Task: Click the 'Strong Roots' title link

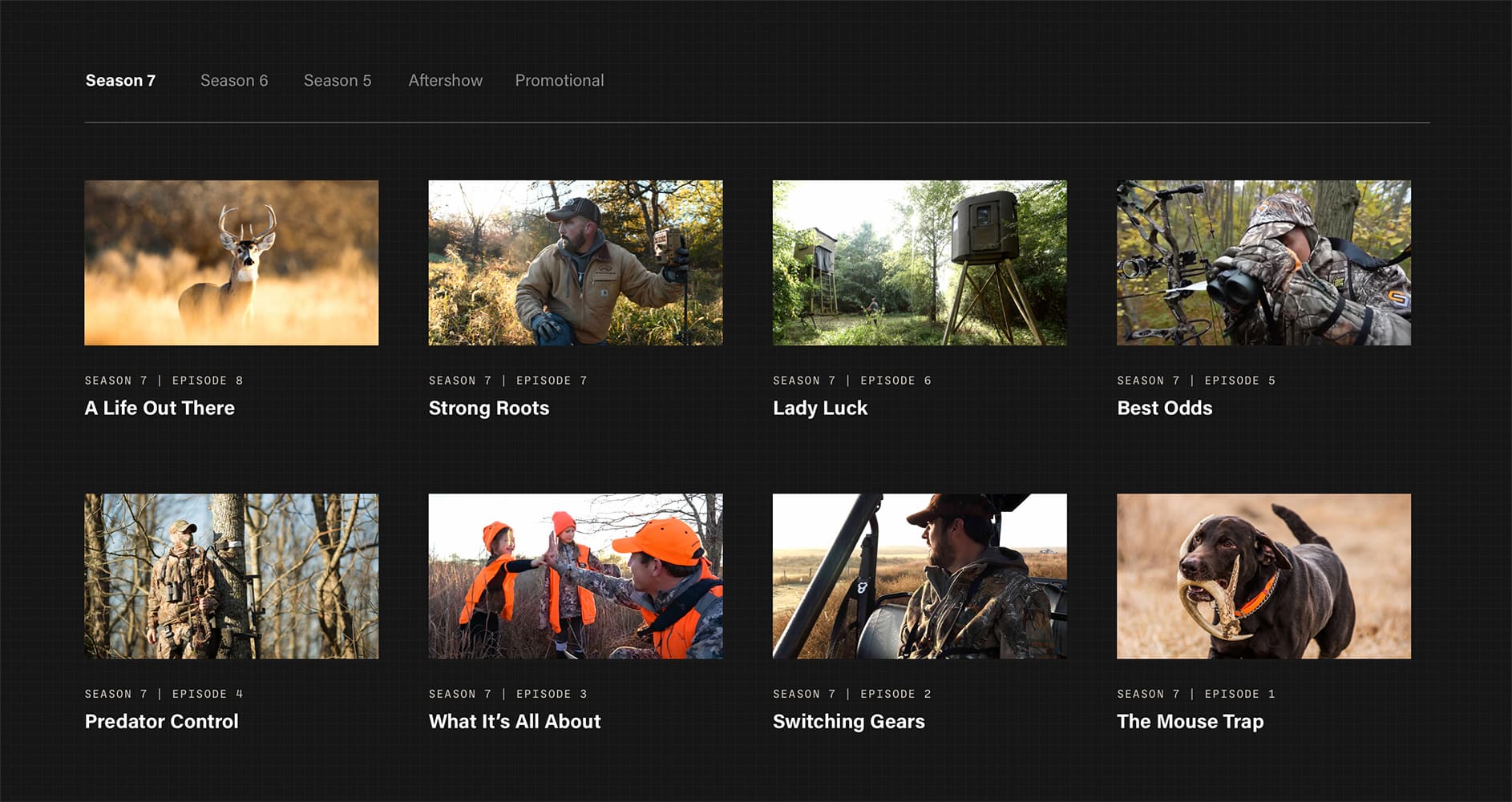Action: (x=489, y=408)
